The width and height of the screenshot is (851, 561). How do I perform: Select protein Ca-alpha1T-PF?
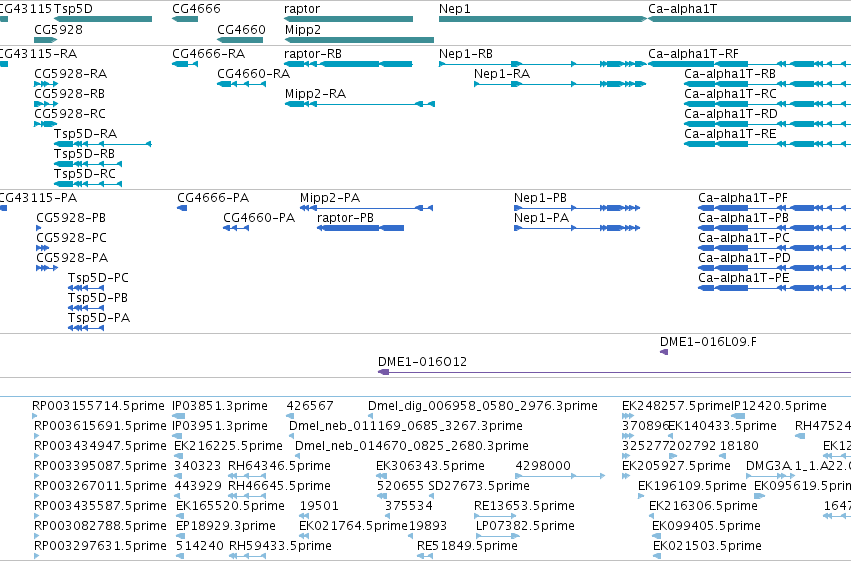(x=742, y=198)
